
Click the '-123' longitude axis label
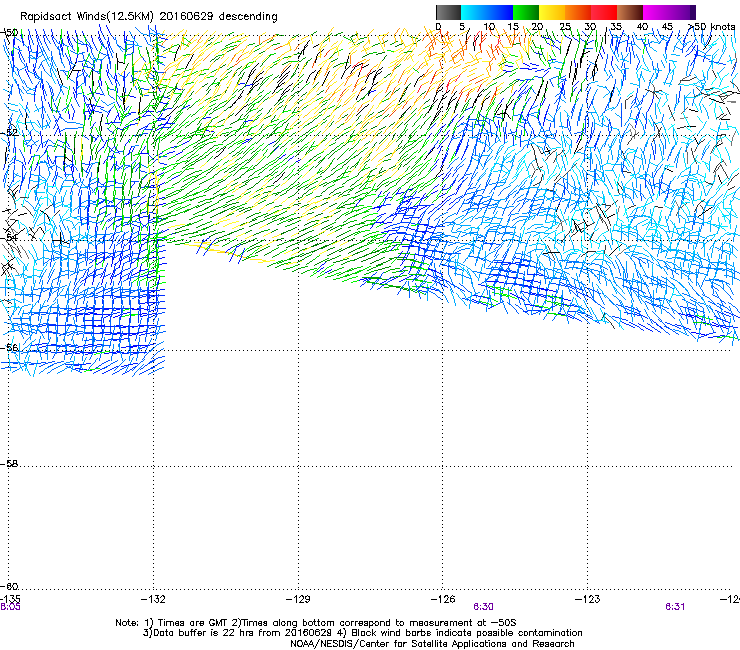pyautogui.click(x=588, y=599)
